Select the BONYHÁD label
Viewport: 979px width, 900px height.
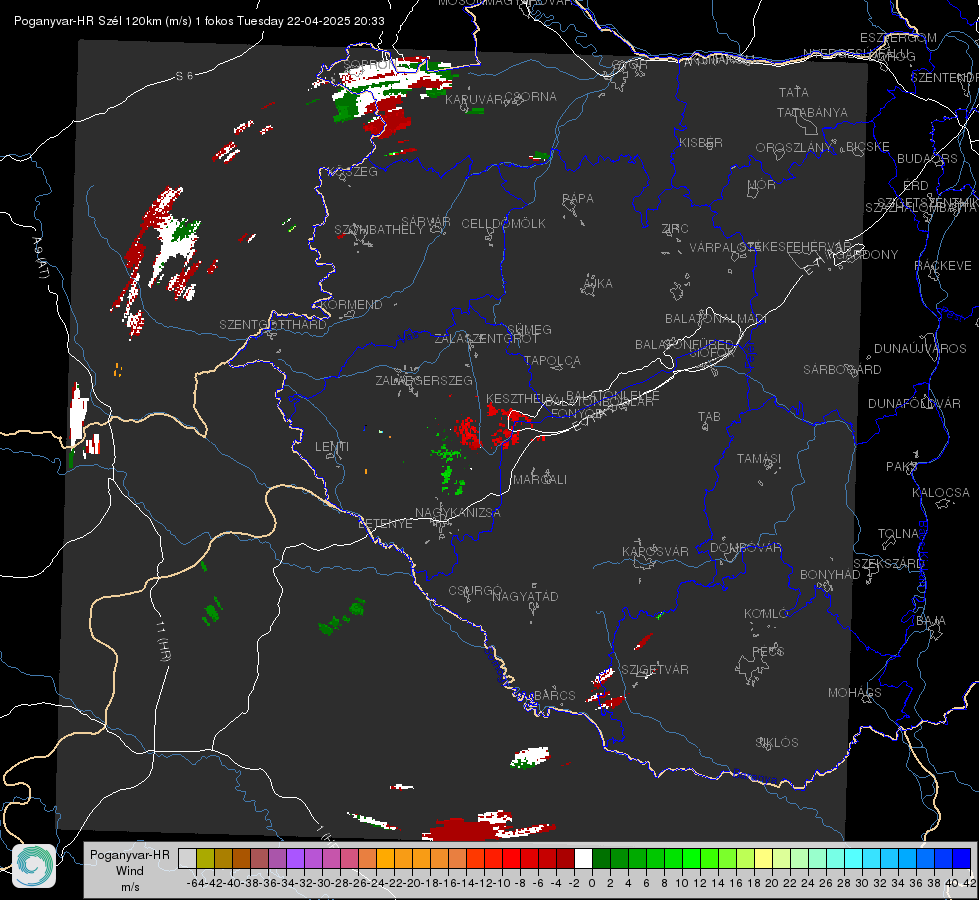click(x=830, y=575)
